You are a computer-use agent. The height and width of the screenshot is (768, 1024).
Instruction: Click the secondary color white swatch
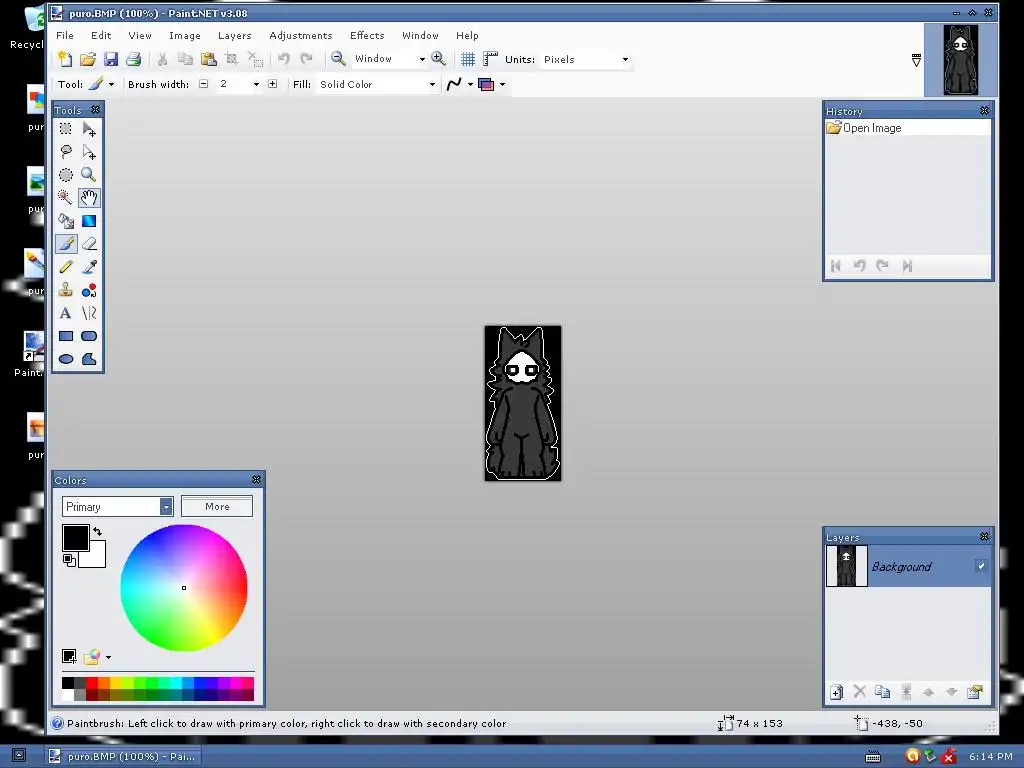coord(97,559)
